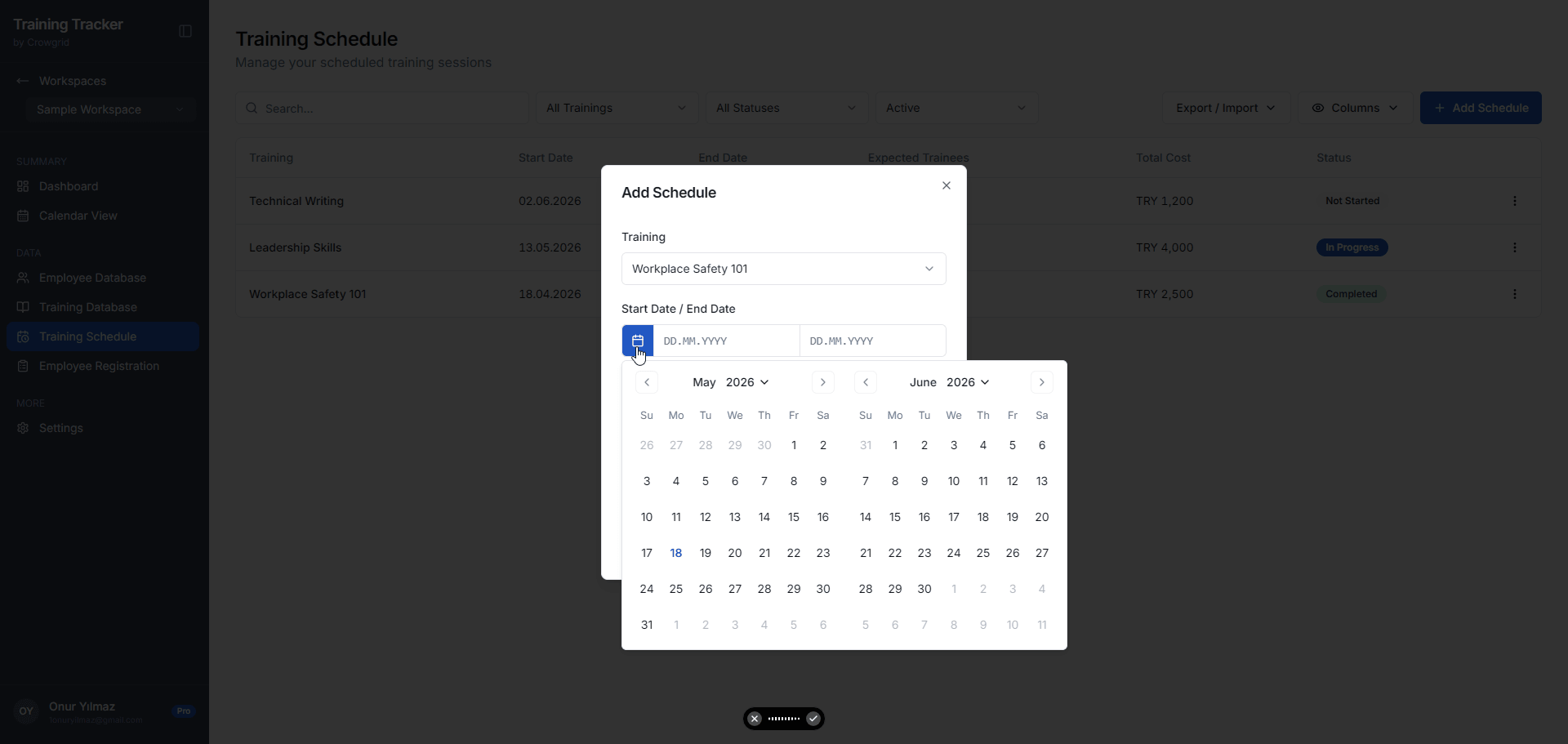Open the Active filter dropdown

pos(956,108)
